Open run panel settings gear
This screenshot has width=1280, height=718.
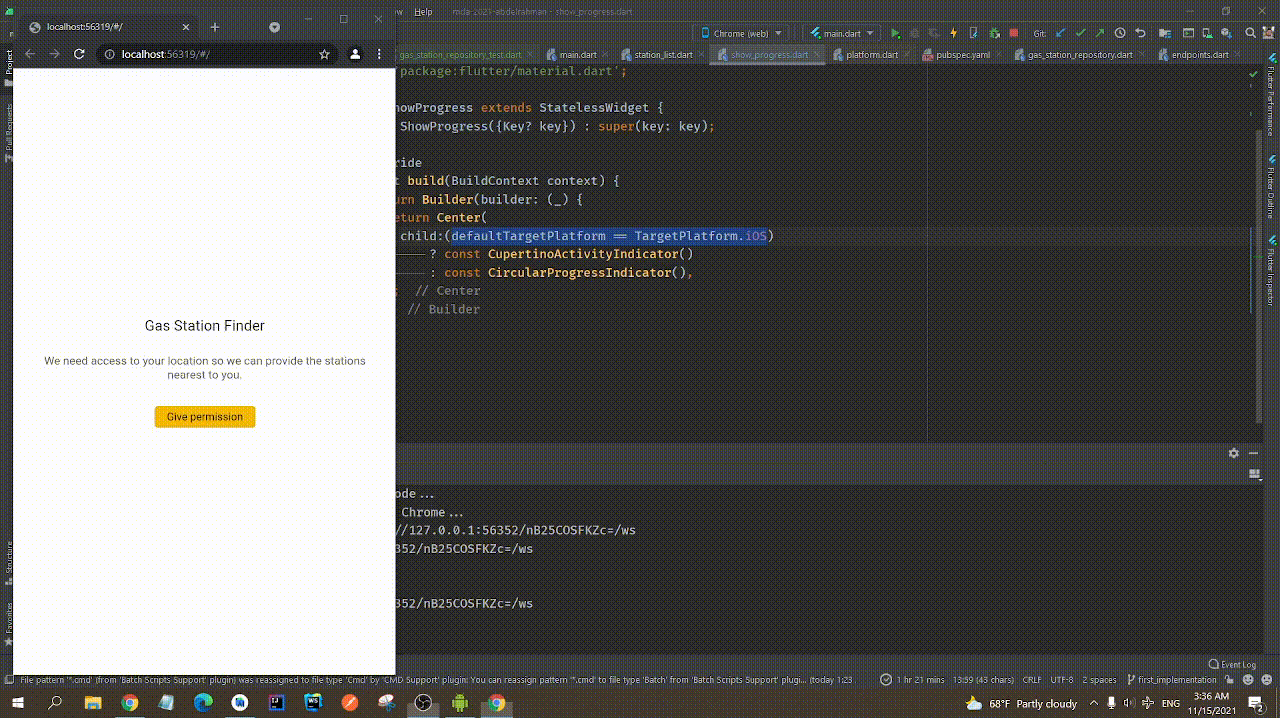pos(1234,453)
